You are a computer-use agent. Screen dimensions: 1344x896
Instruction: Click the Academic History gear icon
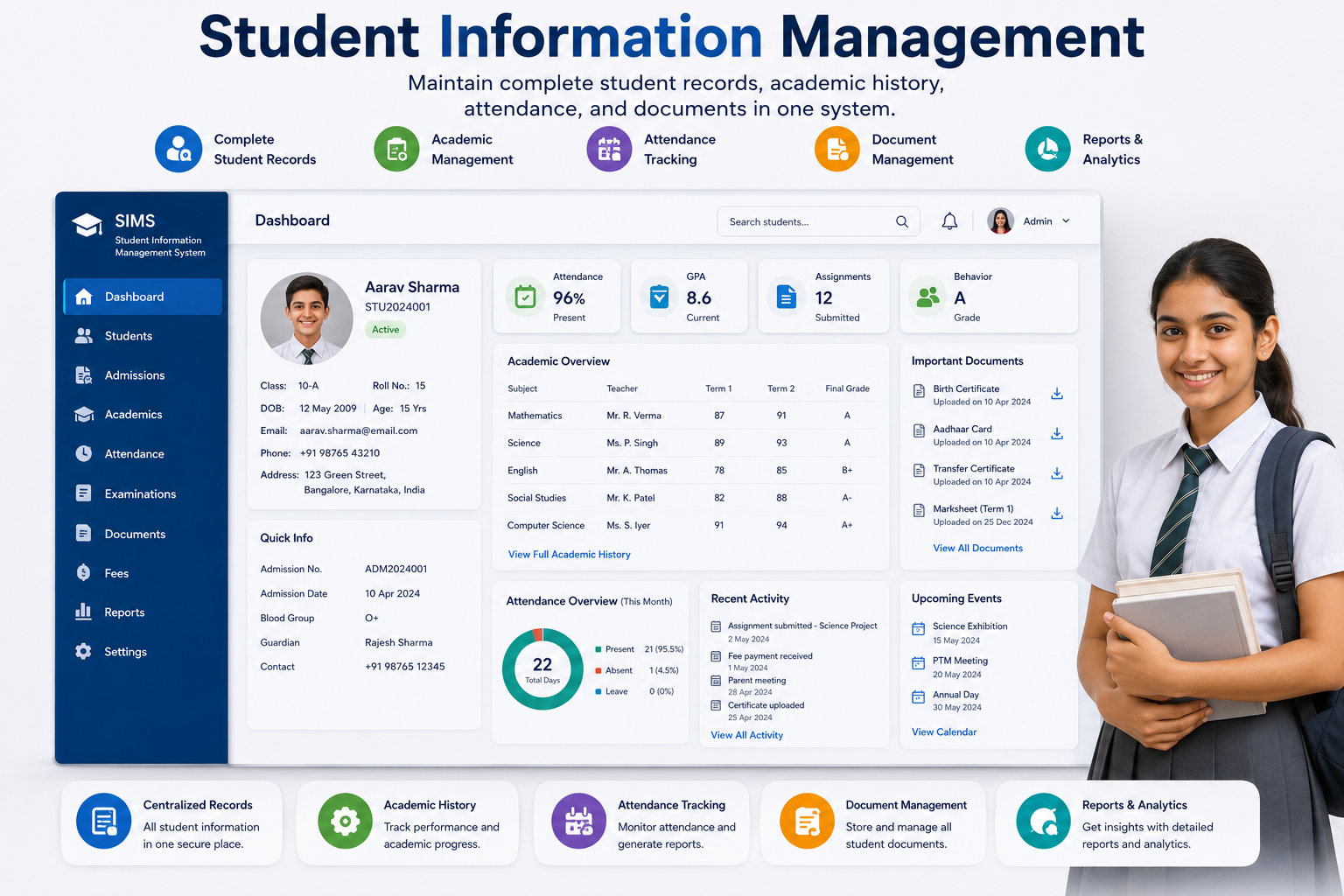[345, 822]
